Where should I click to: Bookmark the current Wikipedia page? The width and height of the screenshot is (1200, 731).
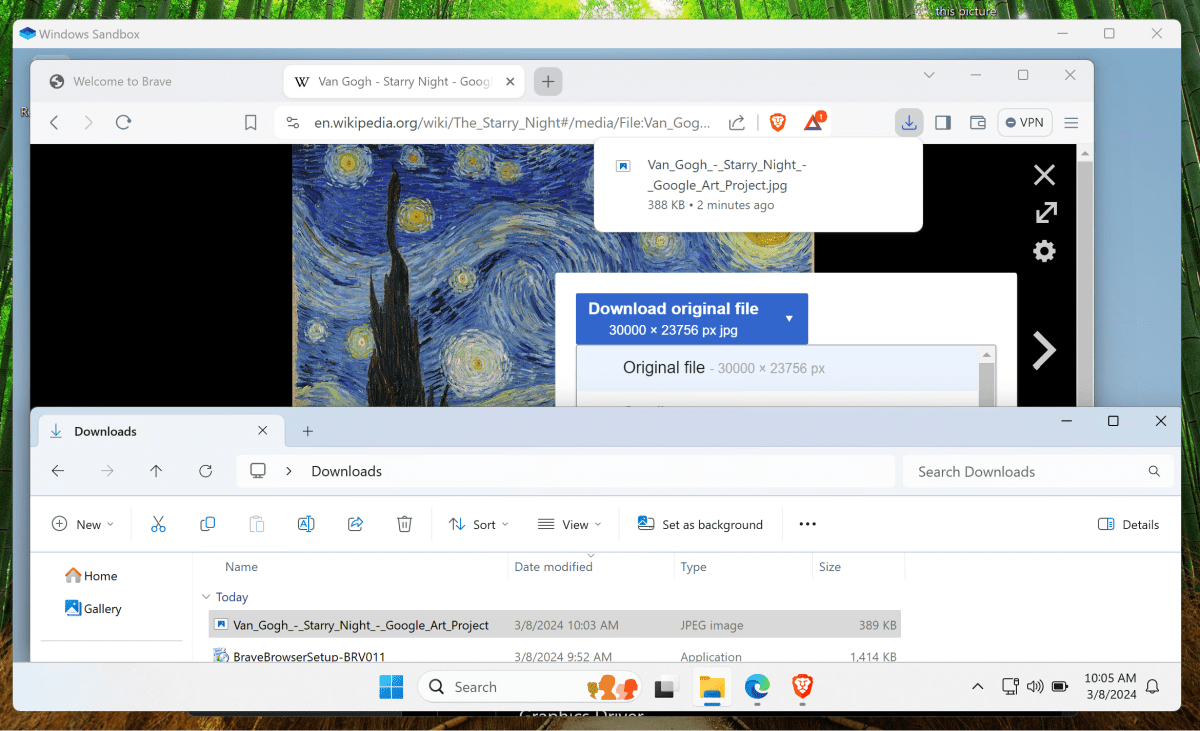[x=250, y=122]
